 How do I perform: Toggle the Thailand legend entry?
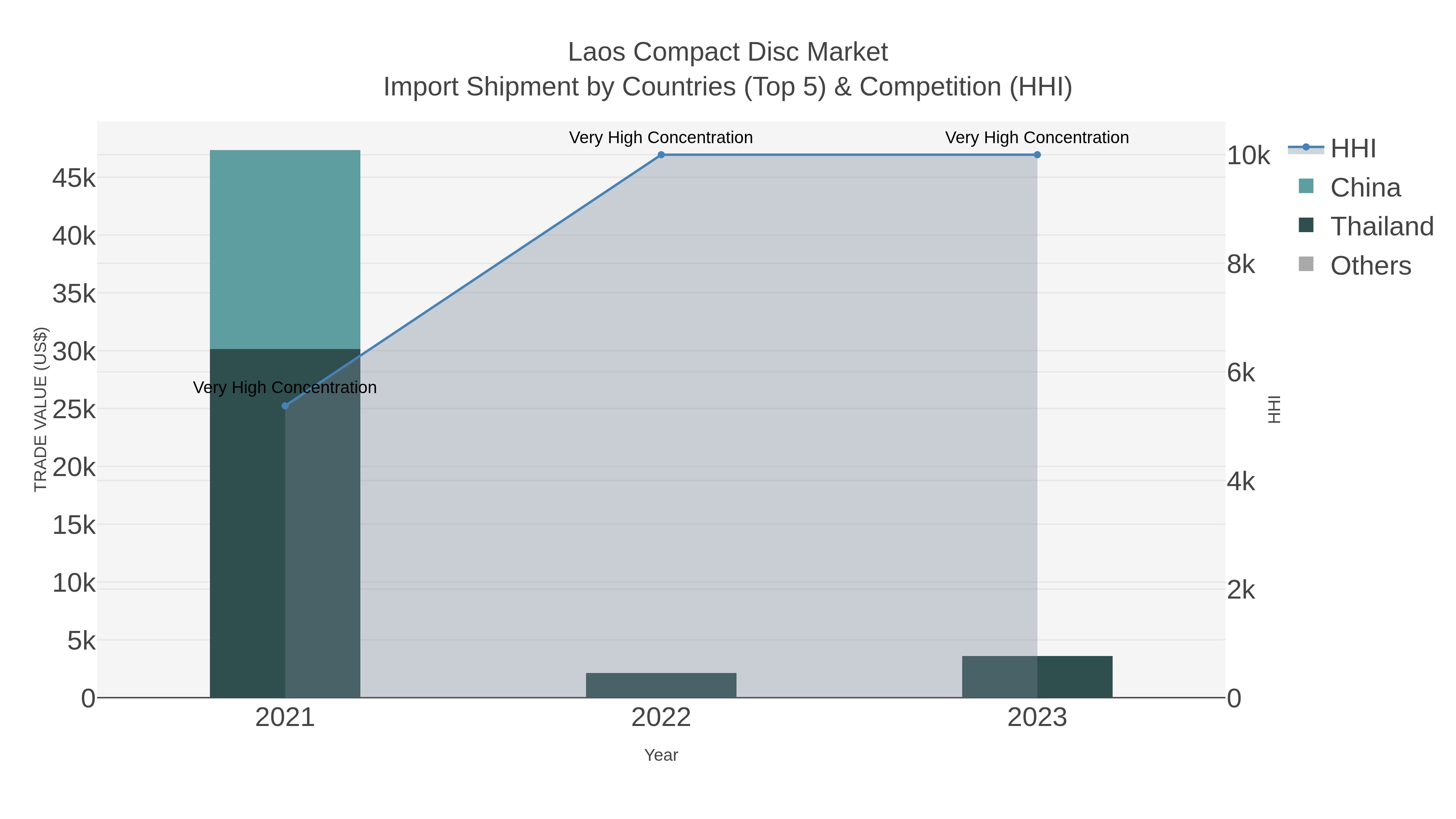click(1365, 226)
